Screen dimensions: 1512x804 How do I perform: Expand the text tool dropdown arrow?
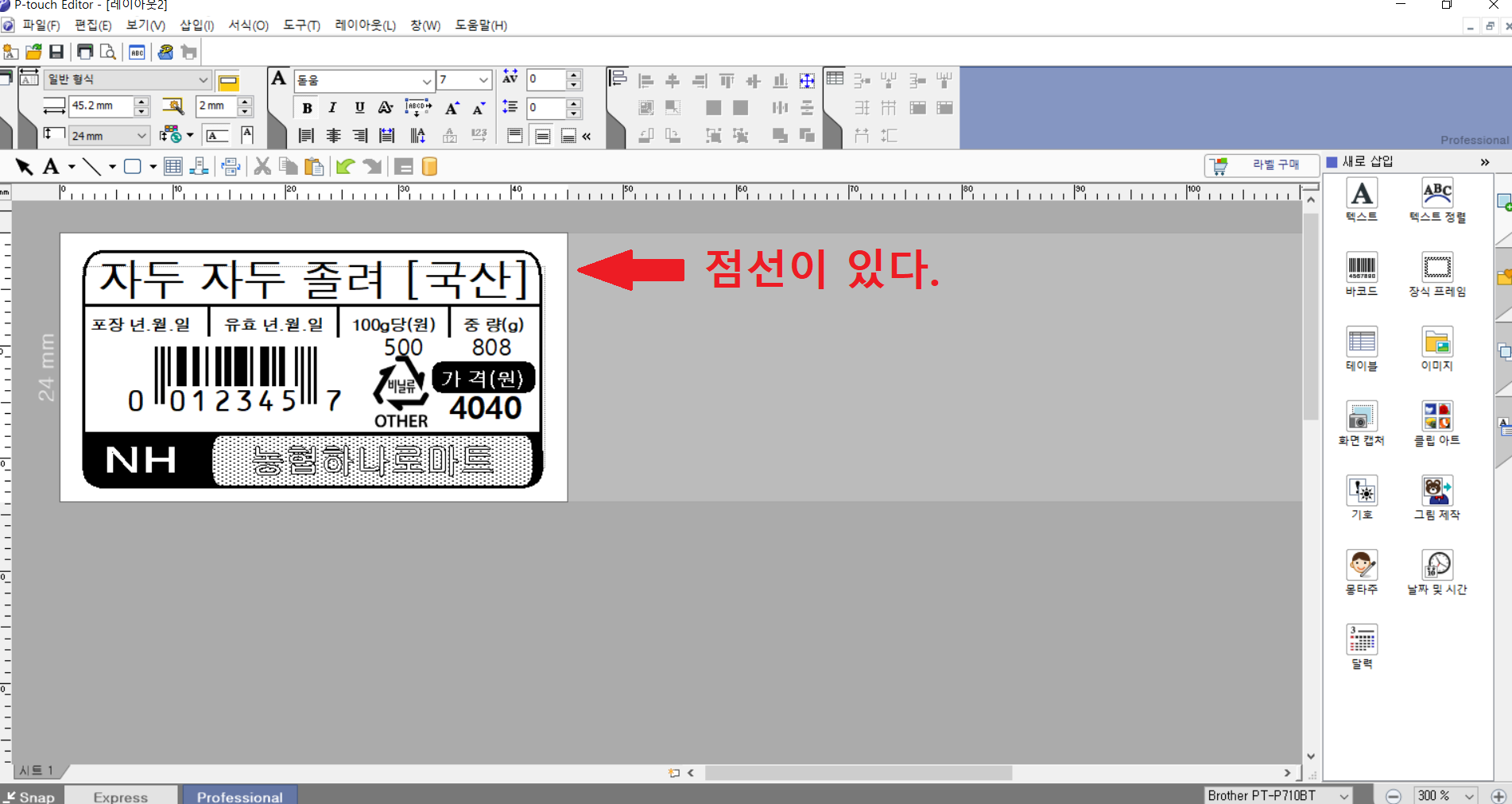pyautogui.click(x=72, y=167)
